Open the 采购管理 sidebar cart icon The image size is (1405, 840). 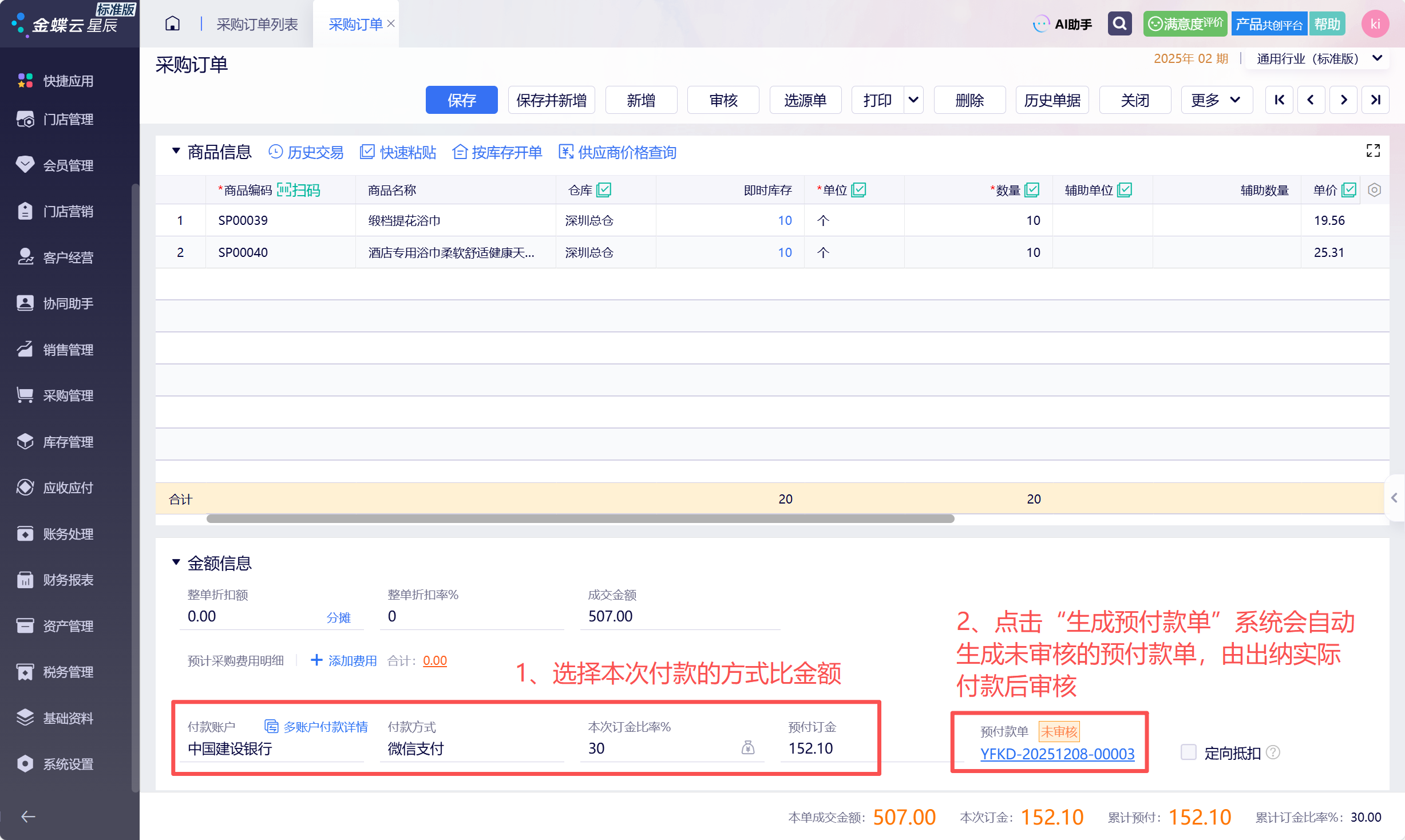click(x=25, y=395)
